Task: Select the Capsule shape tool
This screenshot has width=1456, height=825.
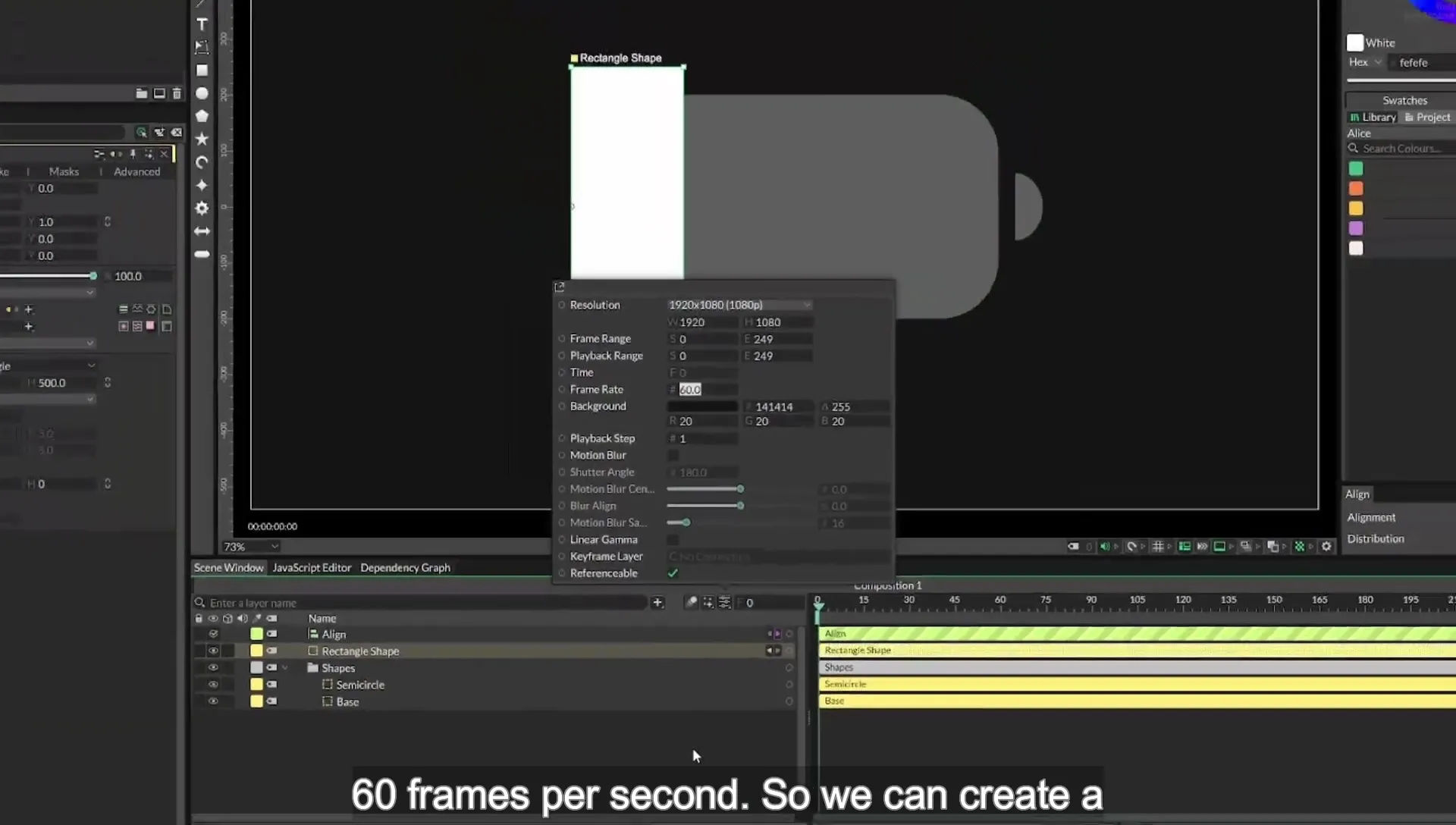Action: tap(202, 254)
